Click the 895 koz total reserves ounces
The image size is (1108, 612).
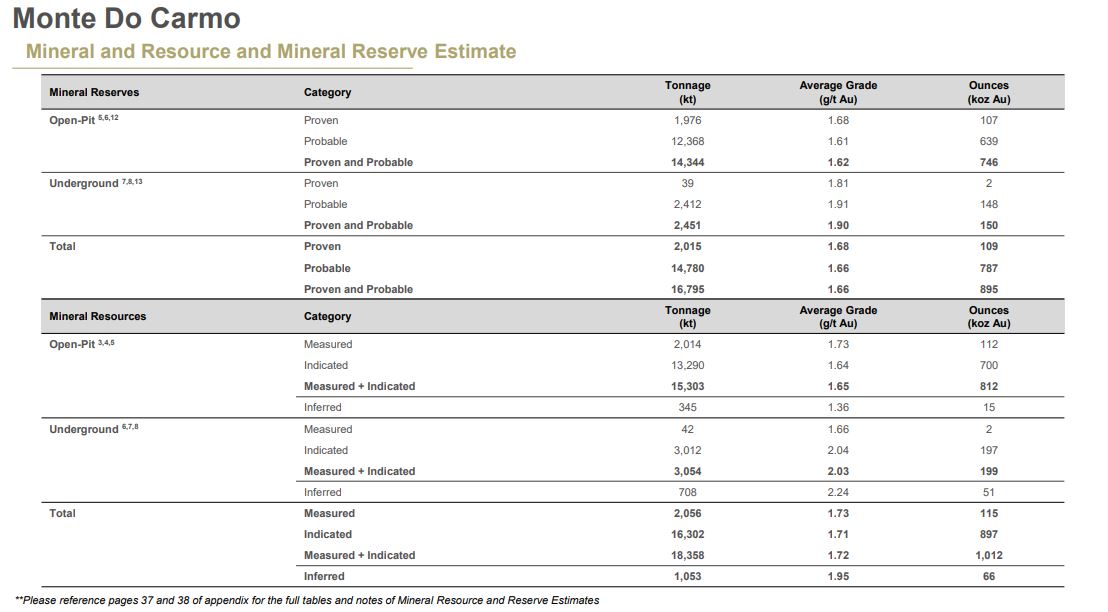point(988,290)
